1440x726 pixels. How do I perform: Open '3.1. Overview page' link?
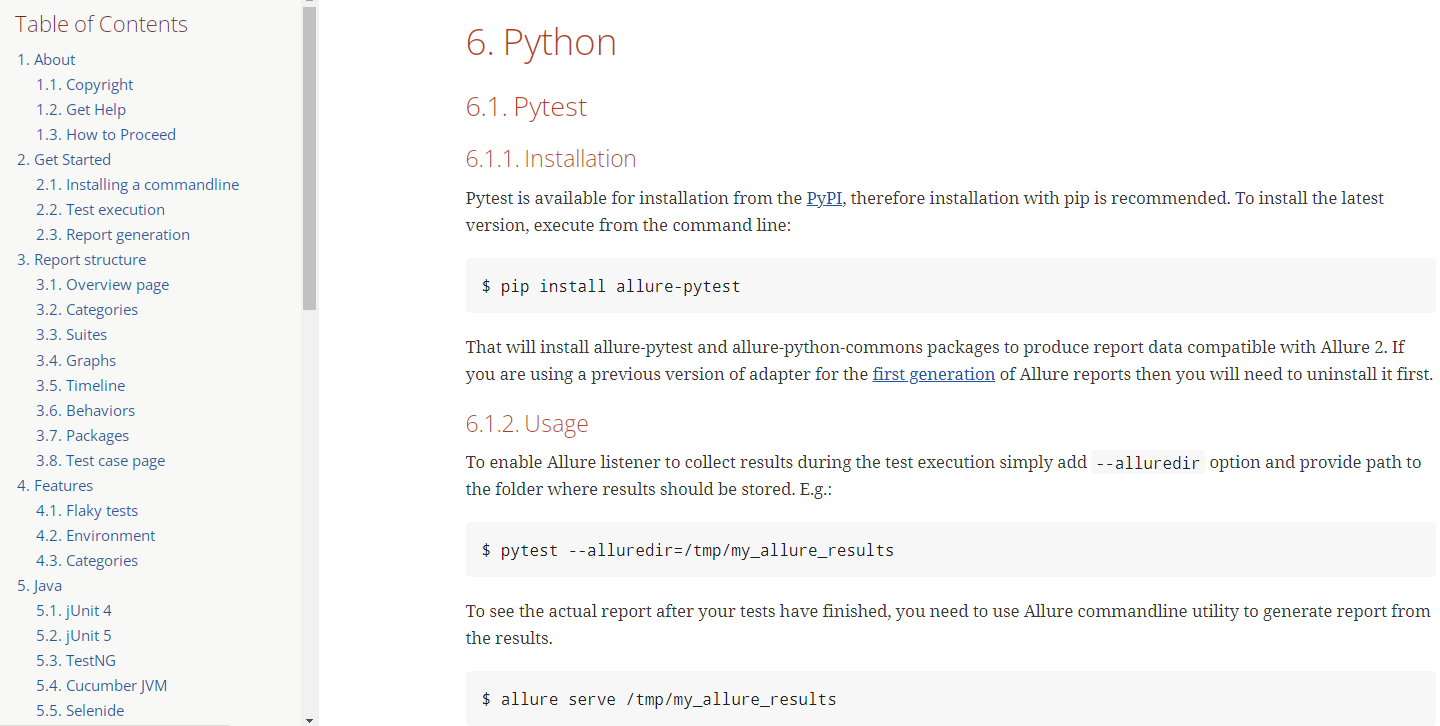pos(103,284)
